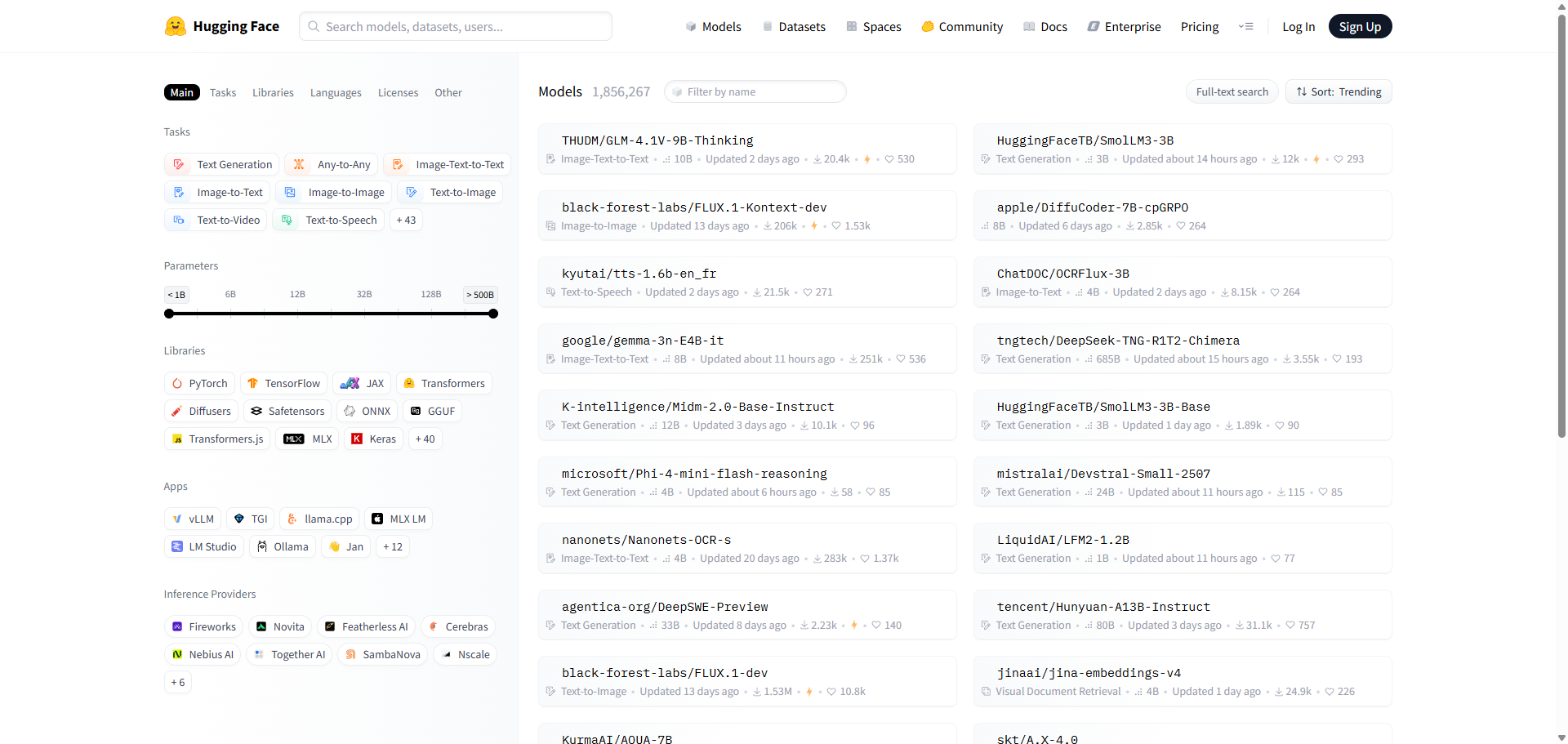Click the Cerebras provider icon
Viewport: 1568px width, 744px height.
tap(434, 626)
